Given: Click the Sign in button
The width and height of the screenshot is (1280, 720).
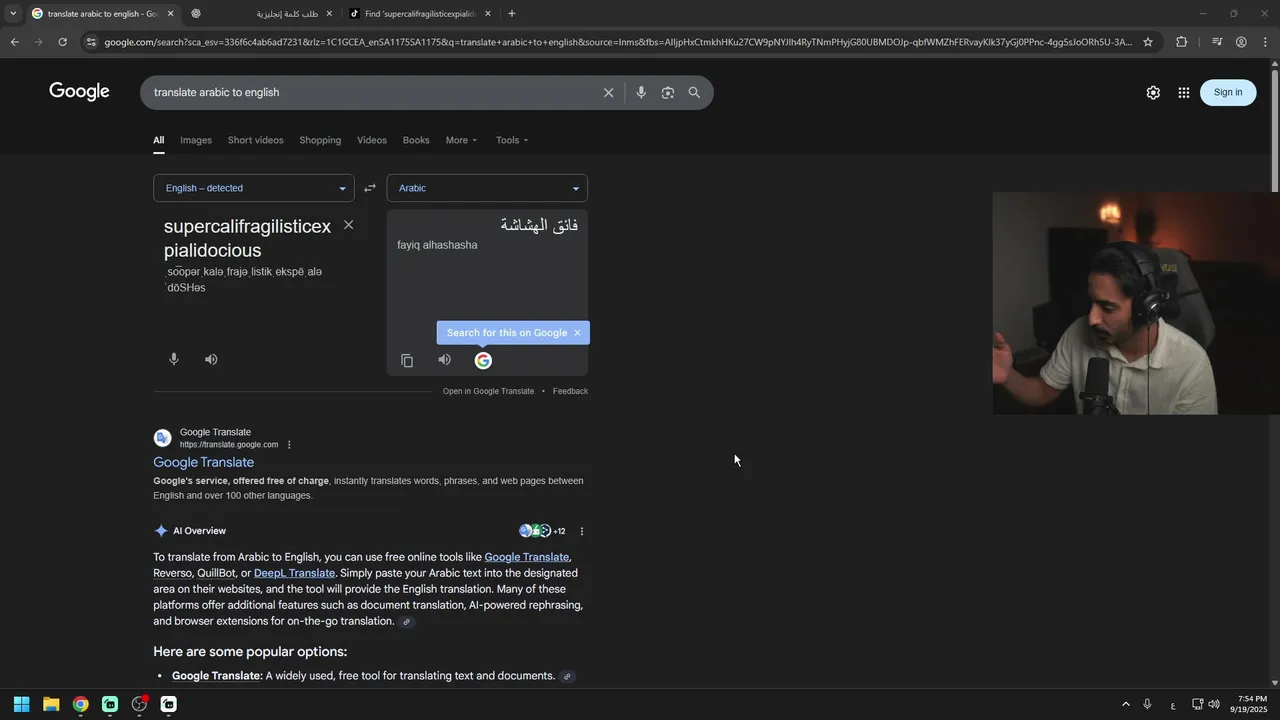Looking at the screenshot, I should (x=1228, y=92).
